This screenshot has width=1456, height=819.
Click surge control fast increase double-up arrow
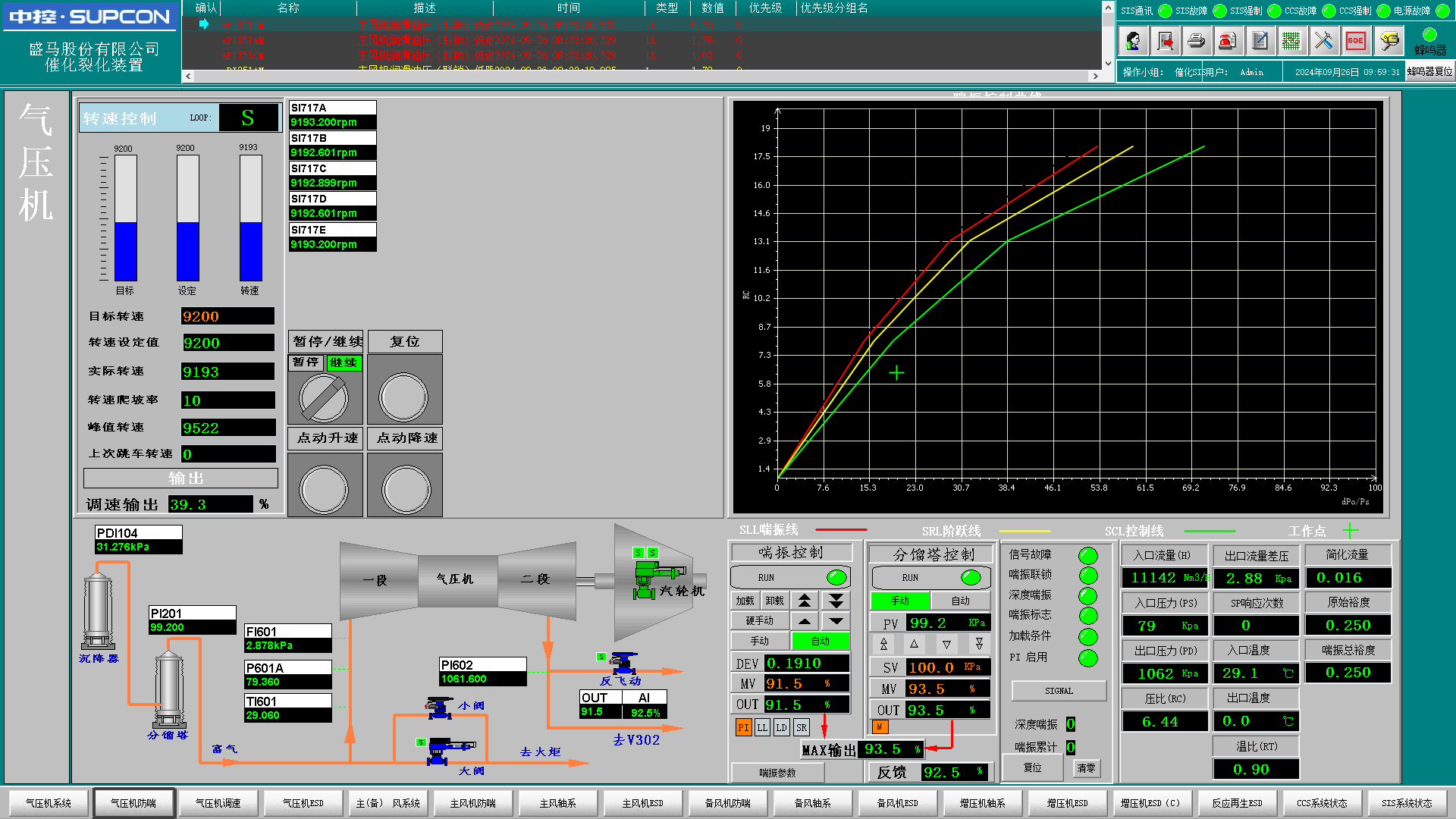pos(805,601)
